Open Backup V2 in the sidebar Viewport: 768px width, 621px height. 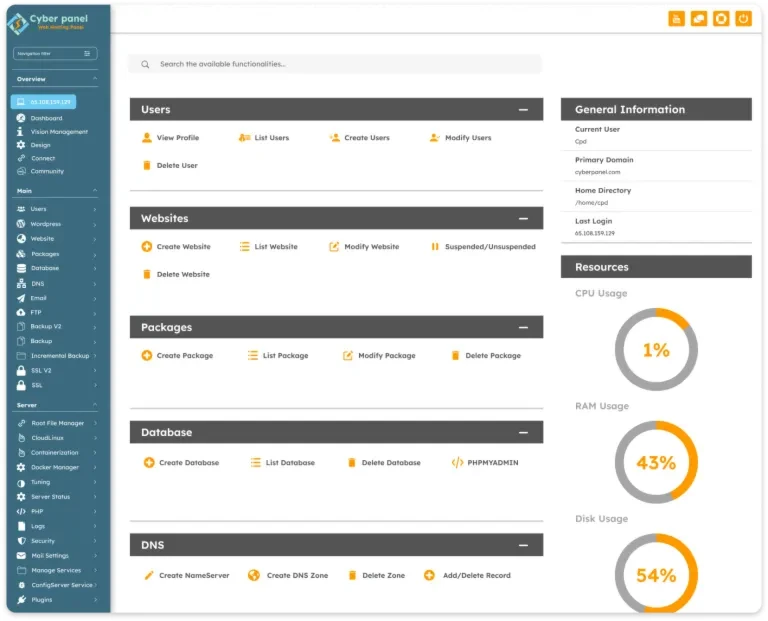coord(55,326)
